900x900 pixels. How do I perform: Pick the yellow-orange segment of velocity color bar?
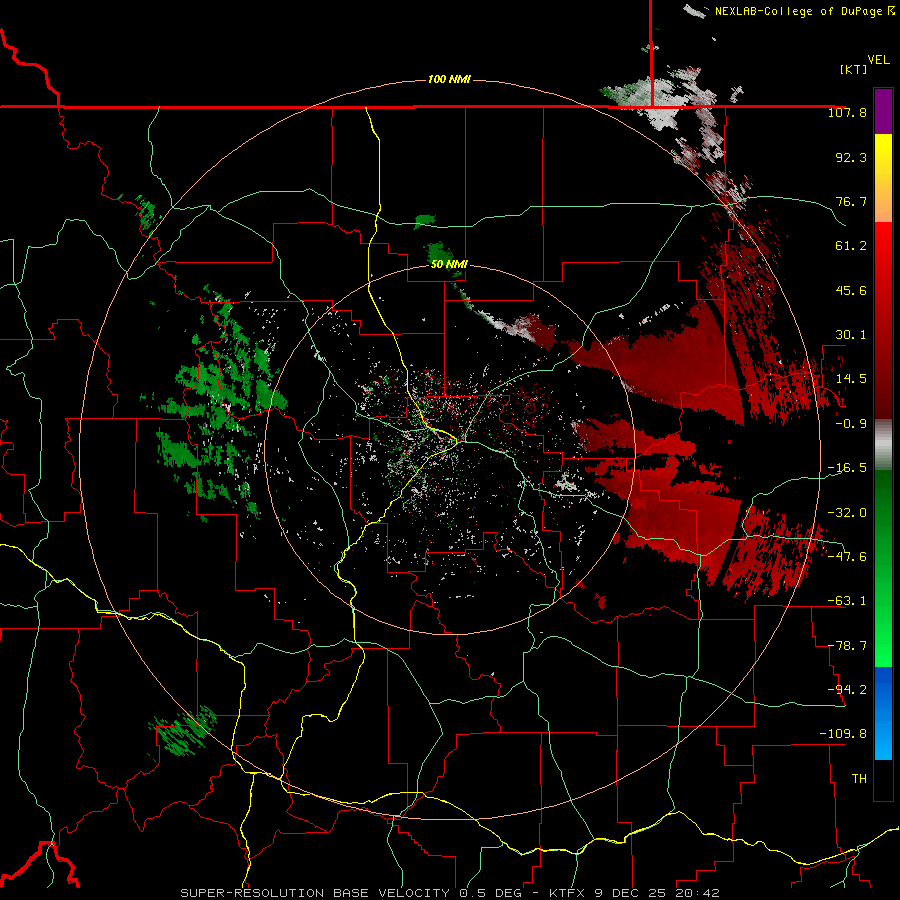(x=883, y=178)
